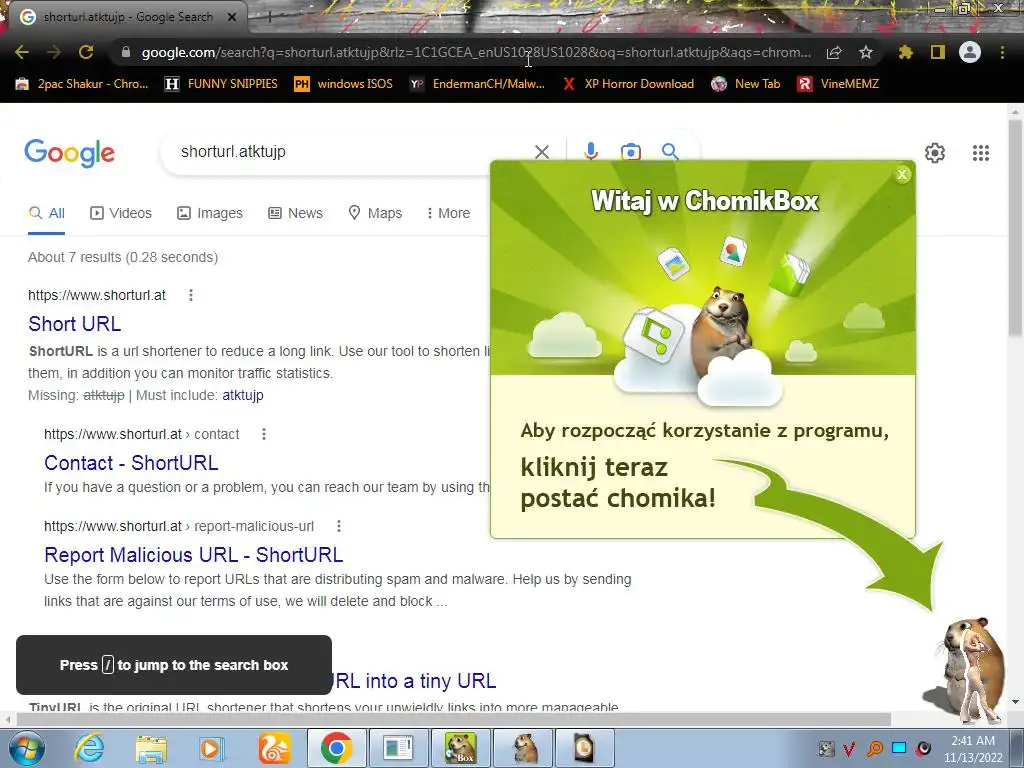Open Contact - ShortURL result
This screenshot has width=1024, height=768.
[131, 463]
